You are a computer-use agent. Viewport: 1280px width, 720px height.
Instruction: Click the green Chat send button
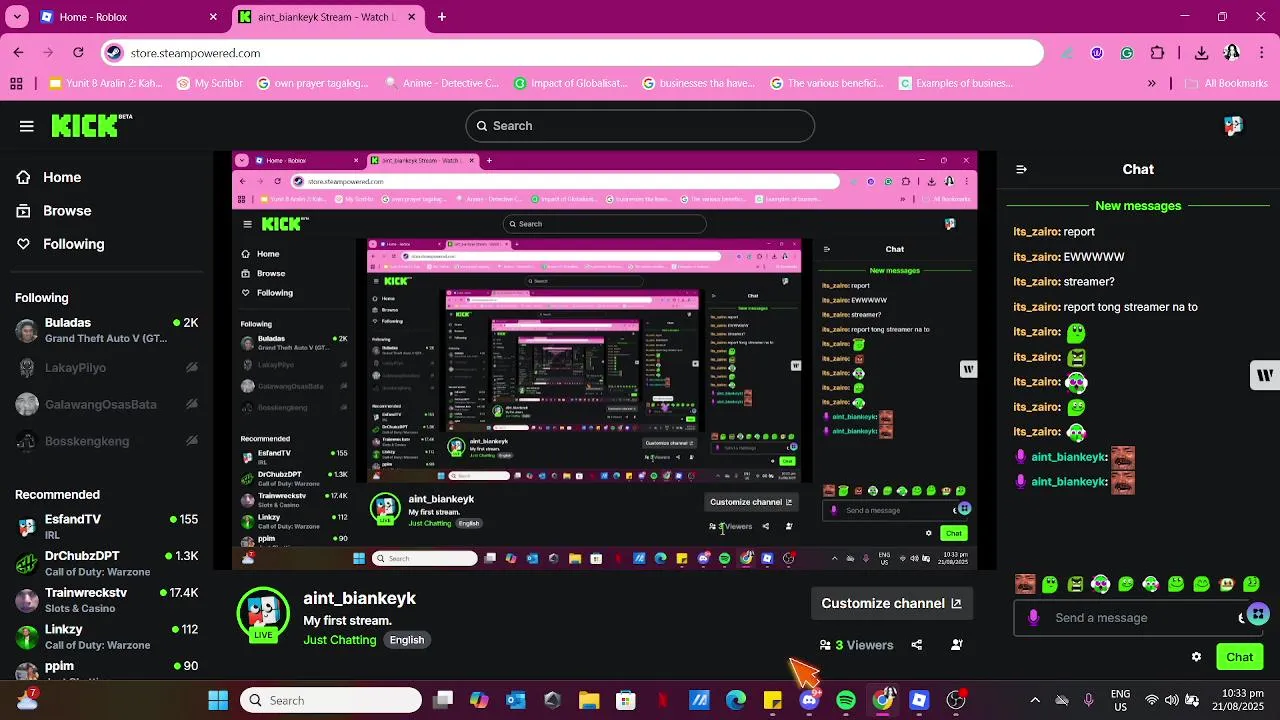pyautogui.click(x=1239, y=657)
